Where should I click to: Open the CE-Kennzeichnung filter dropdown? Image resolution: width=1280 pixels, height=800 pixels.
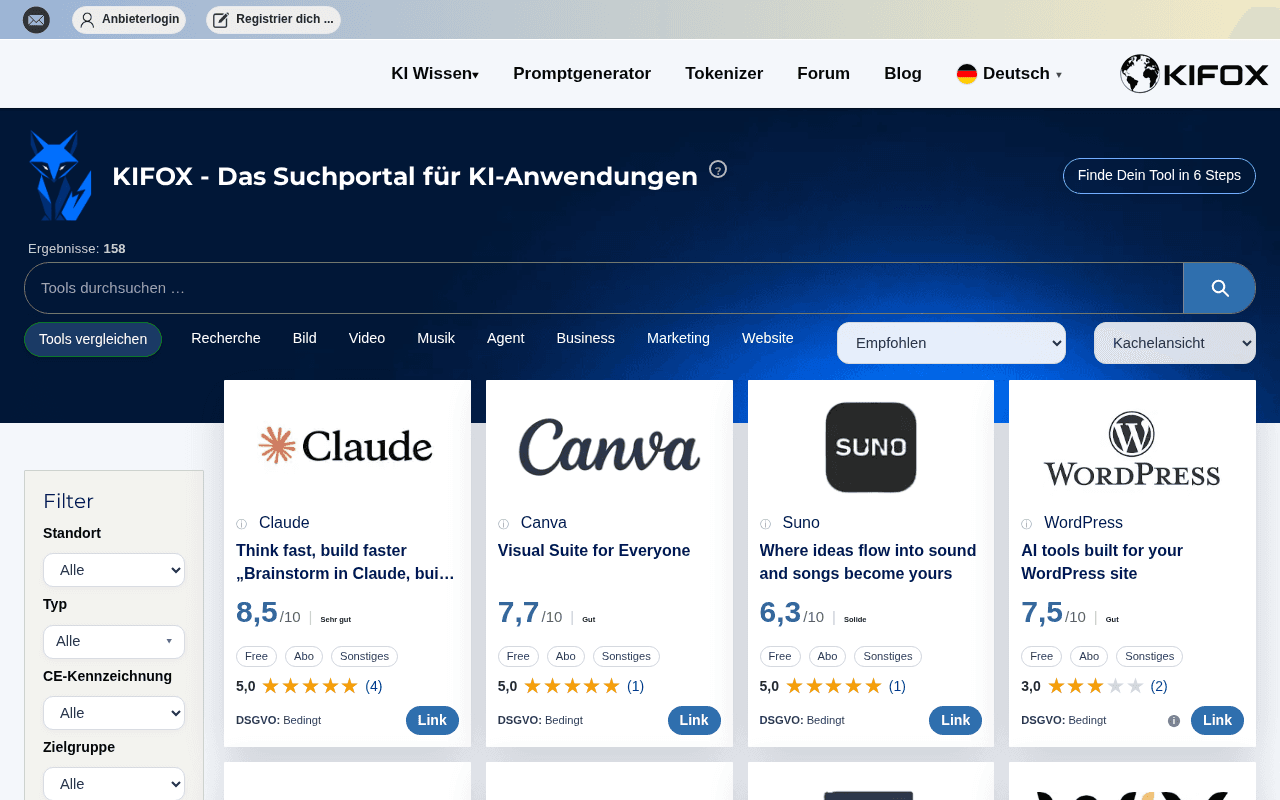point(114,713)
